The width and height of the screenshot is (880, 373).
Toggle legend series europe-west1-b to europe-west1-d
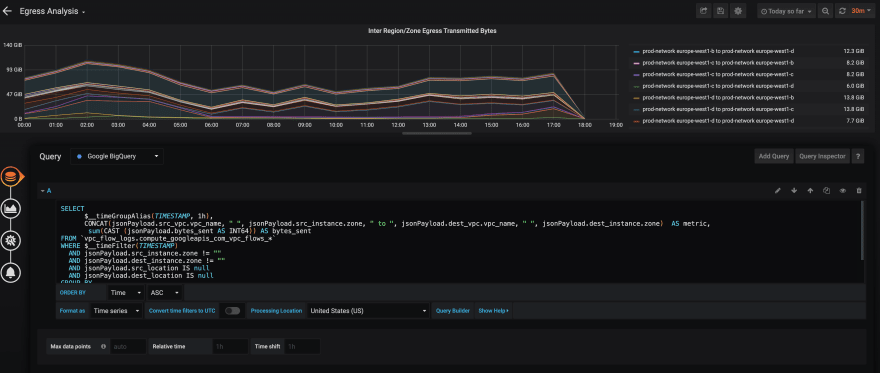718,51
